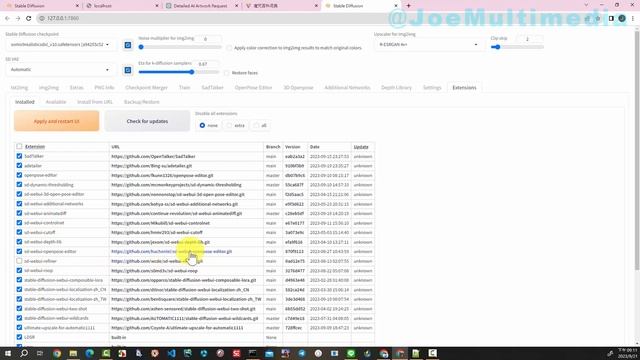The image size is (640, 360).
Task: Click refresh icon next to SD VAE dropdown
Action: click(x=128, y=70)
